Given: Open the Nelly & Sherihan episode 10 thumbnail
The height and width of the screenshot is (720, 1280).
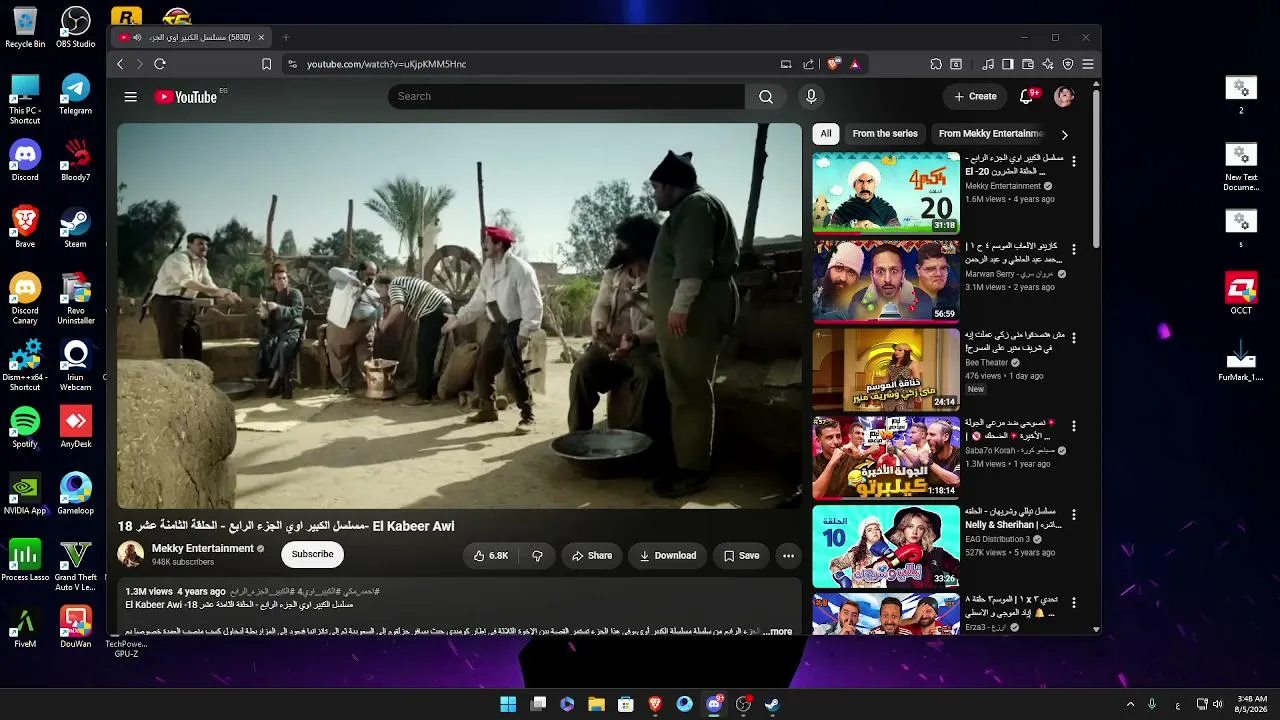Looking at the screenshot, I should [886, 546].
